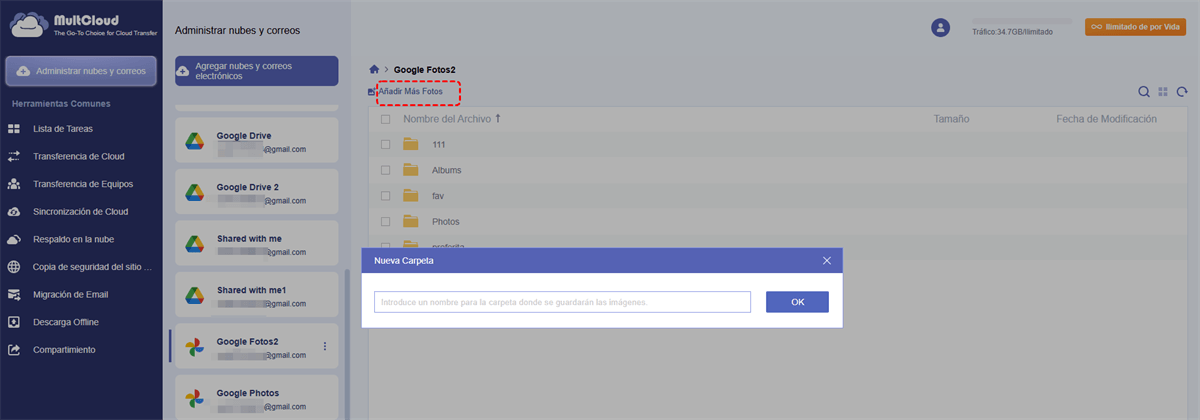Viewport: 1200px width, 420px height.
Task: Click the Google Drive 2 logo icon
Action: 194,193
